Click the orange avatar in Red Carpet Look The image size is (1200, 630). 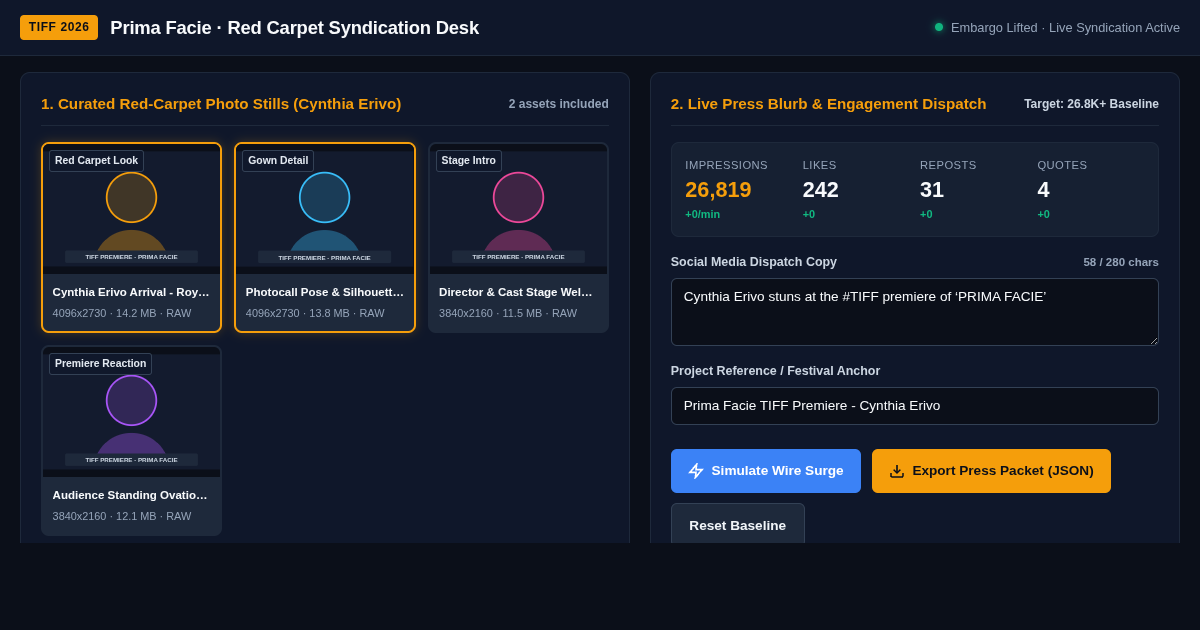131,197
